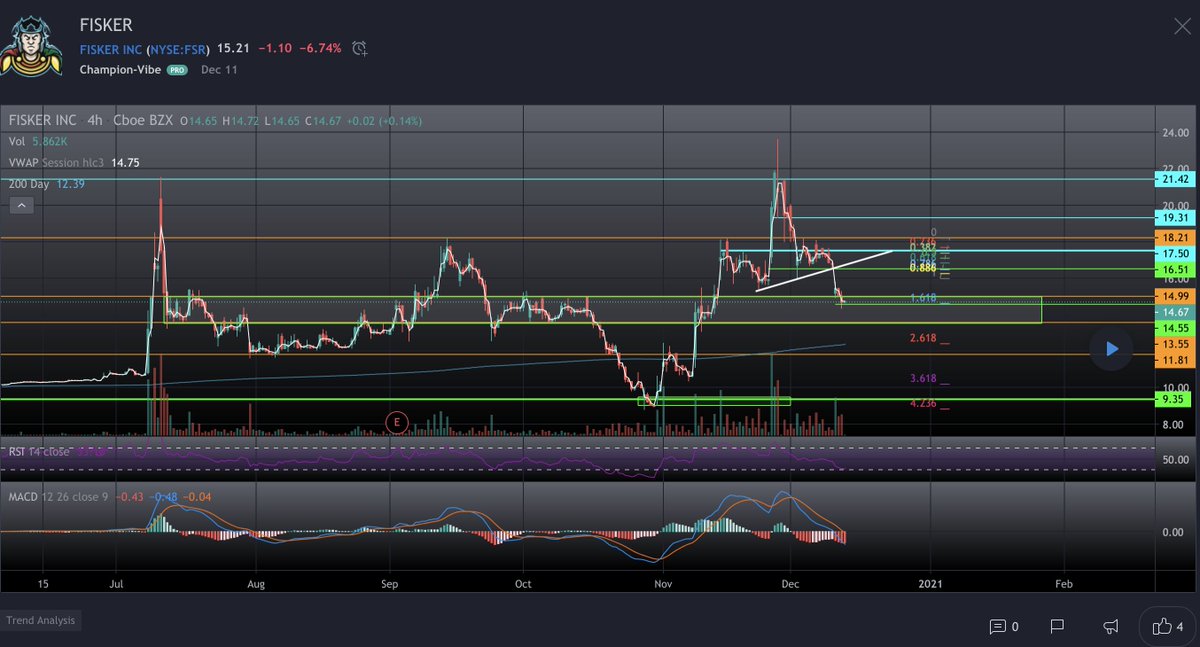
Task: Set a price alert with the clock icon
Action: (x=360, y=48)
